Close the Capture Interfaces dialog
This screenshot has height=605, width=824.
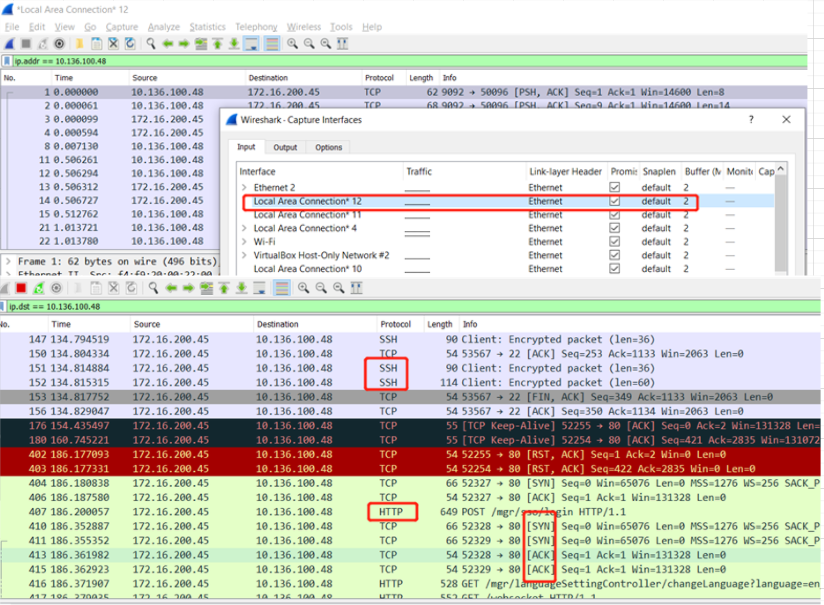pyautogui.click(x=786, y=119)
